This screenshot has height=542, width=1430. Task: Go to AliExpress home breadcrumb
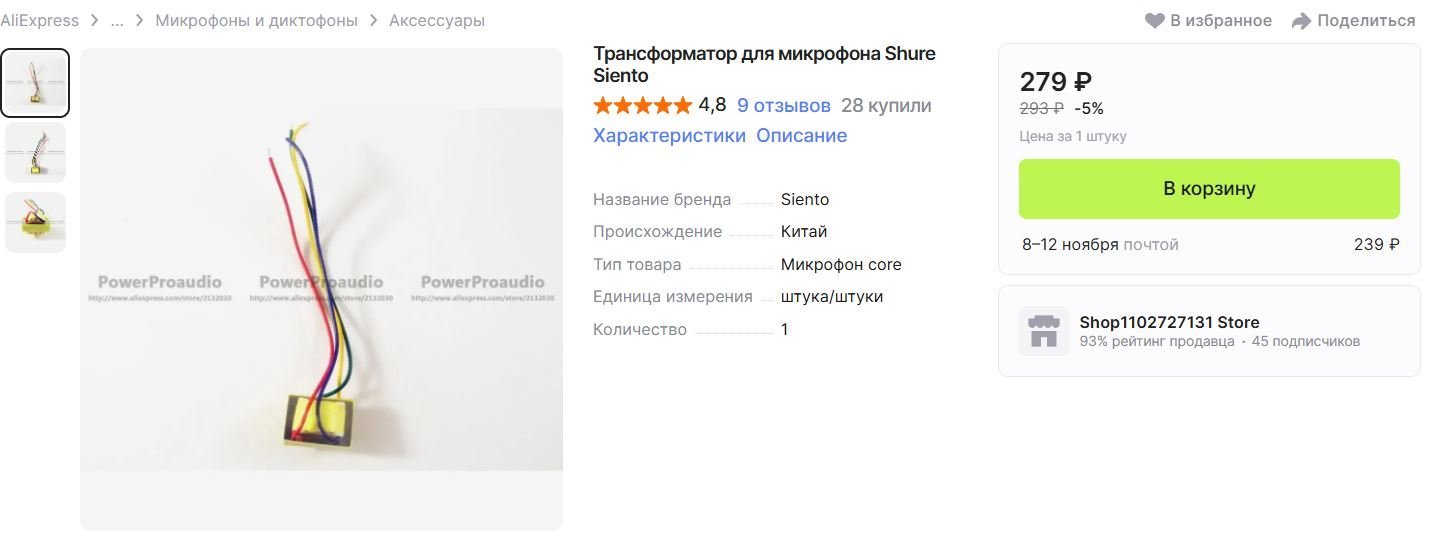[x=39, y=20]
